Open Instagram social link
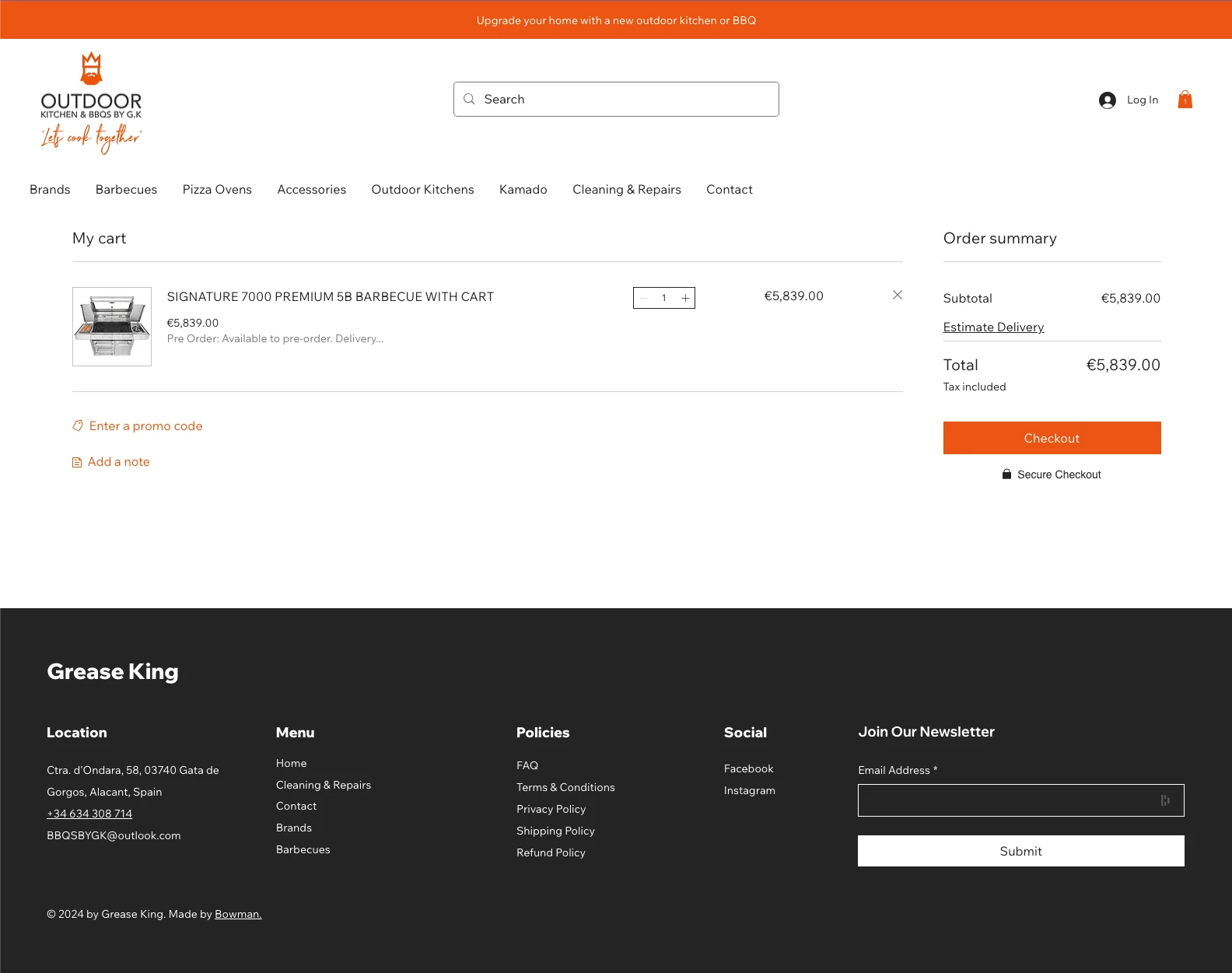This screenshot has width=1232, height=973. (749, 790)
